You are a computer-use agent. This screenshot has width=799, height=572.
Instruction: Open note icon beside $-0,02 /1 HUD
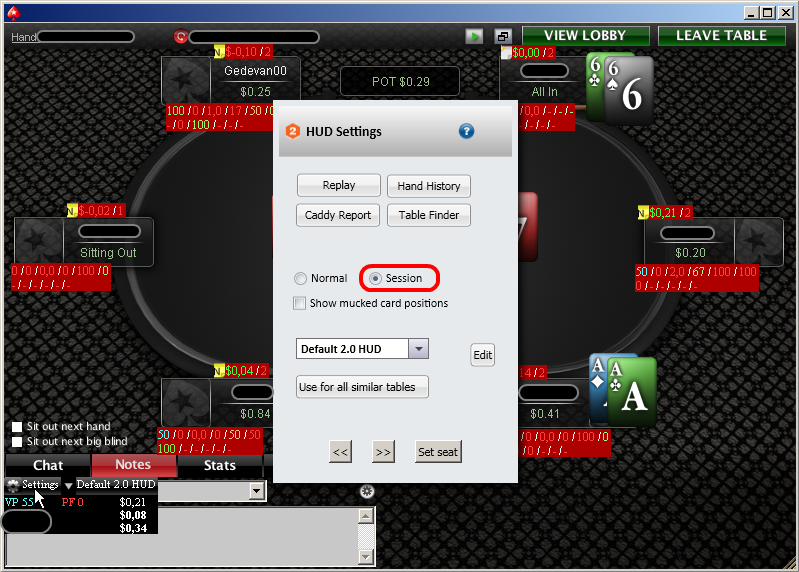click(72, 210)
